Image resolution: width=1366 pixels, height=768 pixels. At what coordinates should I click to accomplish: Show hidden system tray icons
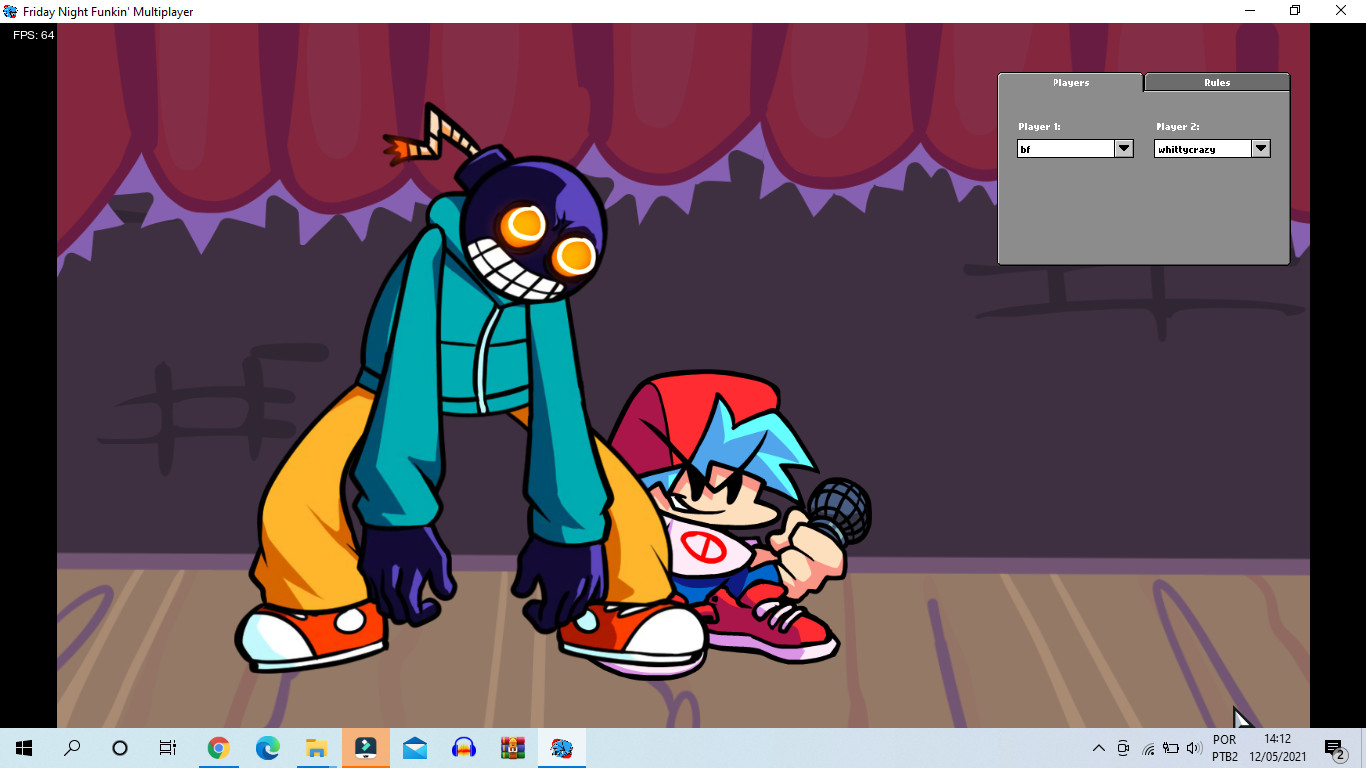1098,748
